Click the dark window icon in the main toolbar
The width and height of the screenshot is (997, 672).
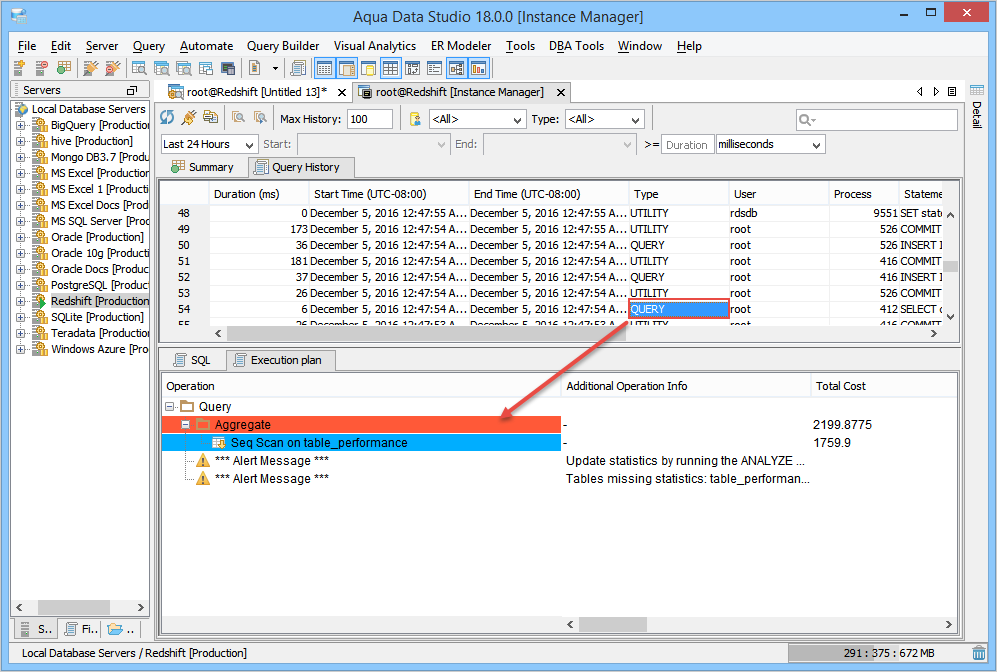pos(228,68)
